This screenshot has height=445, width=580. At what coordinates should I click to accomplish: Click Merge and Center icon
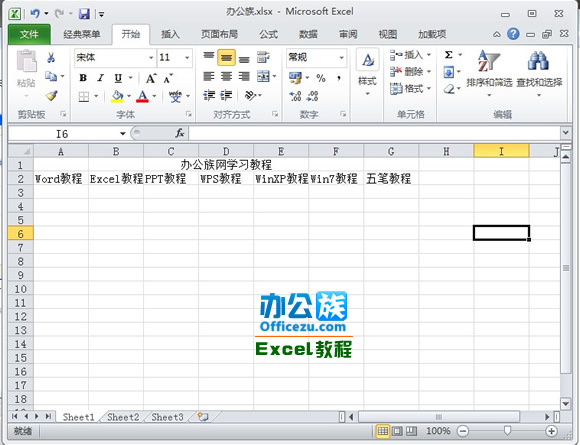(x=263, y=77)
